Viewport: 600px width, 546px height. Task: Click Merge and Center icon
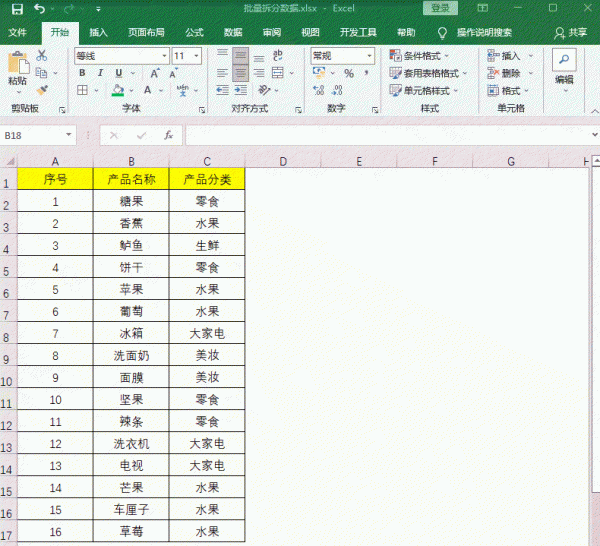278,73
